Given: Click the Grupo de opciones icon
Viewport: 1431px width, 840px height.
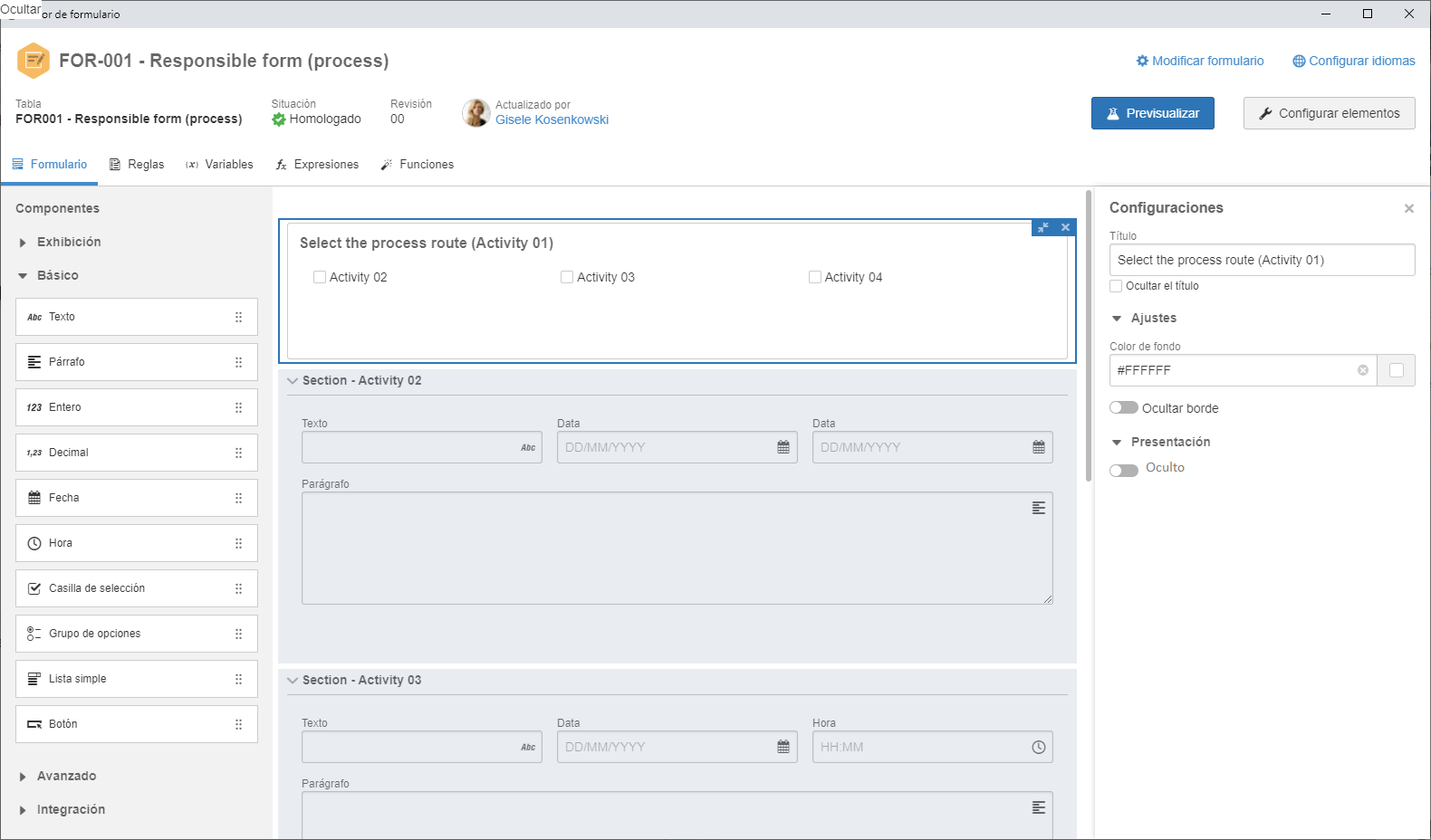Looking at the screenshot, I should [34, 634].
